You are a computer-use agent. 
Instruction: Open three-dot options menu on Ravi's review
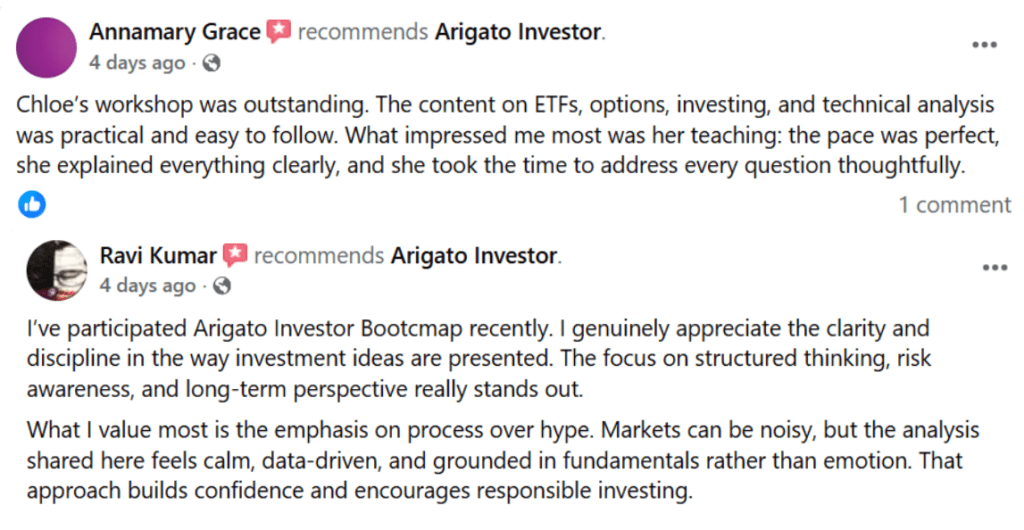994,268
